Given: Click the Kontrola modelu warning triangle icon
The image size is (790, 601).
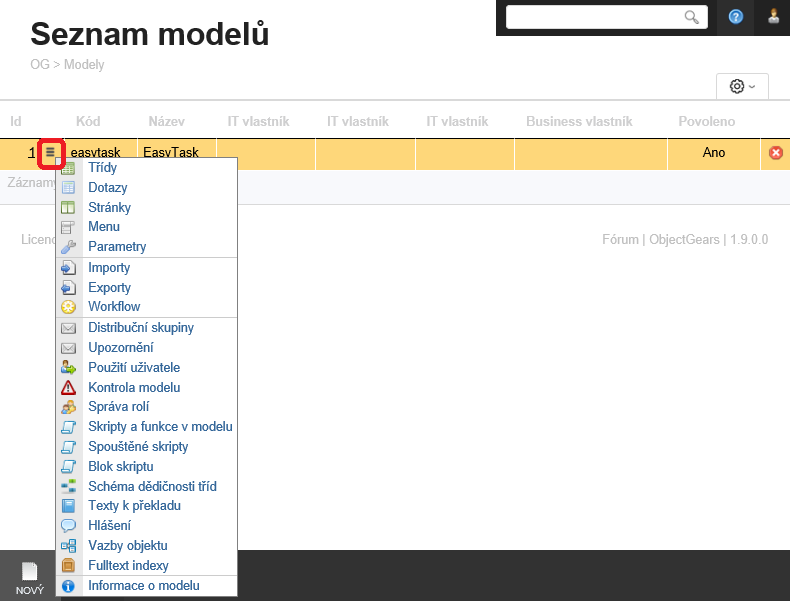Looking at the screenshot, I should (68, 387).
